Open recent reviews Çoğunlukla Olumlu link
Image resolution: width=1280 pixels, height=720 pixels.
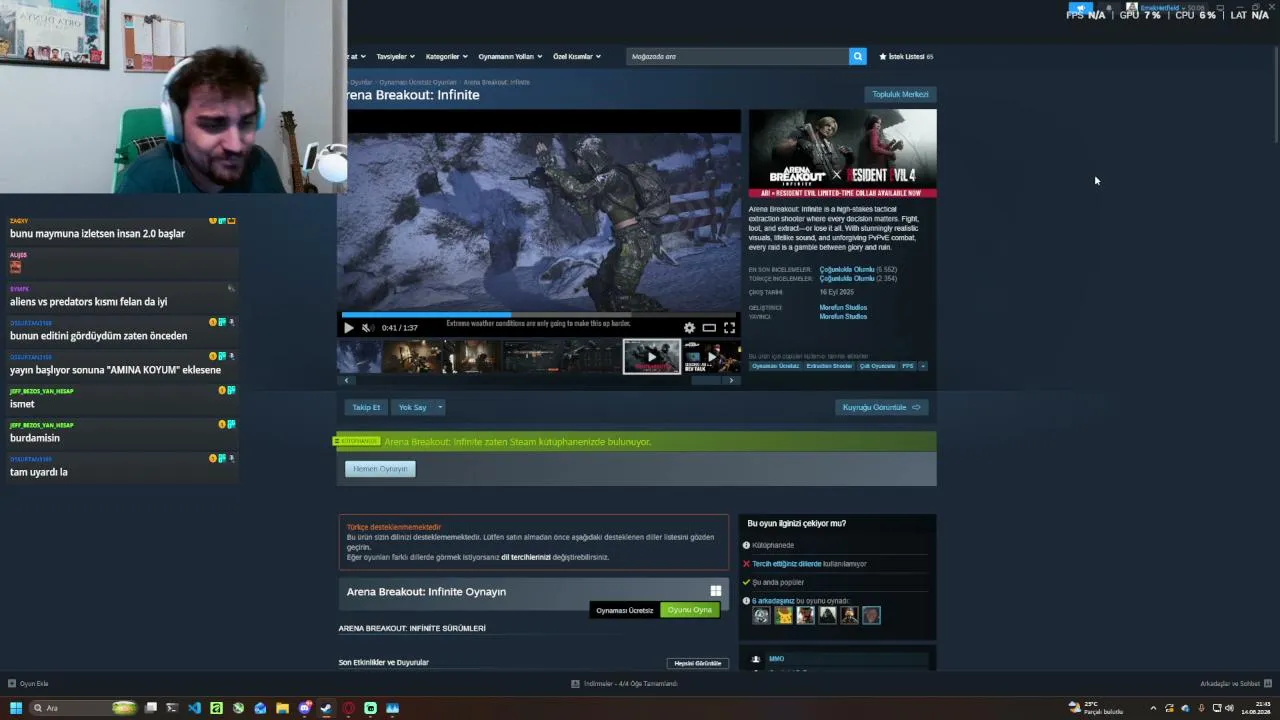846,269
